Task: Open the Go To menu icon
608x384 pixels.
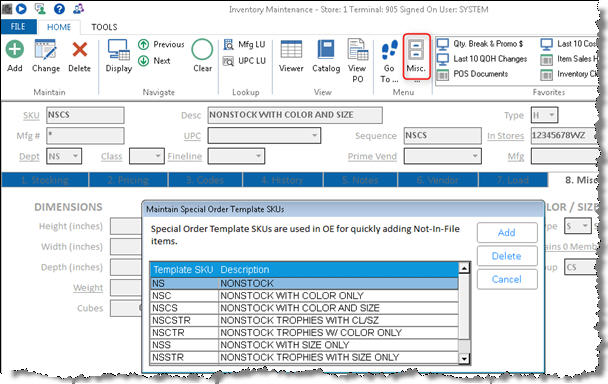Action: coord(389,50)
